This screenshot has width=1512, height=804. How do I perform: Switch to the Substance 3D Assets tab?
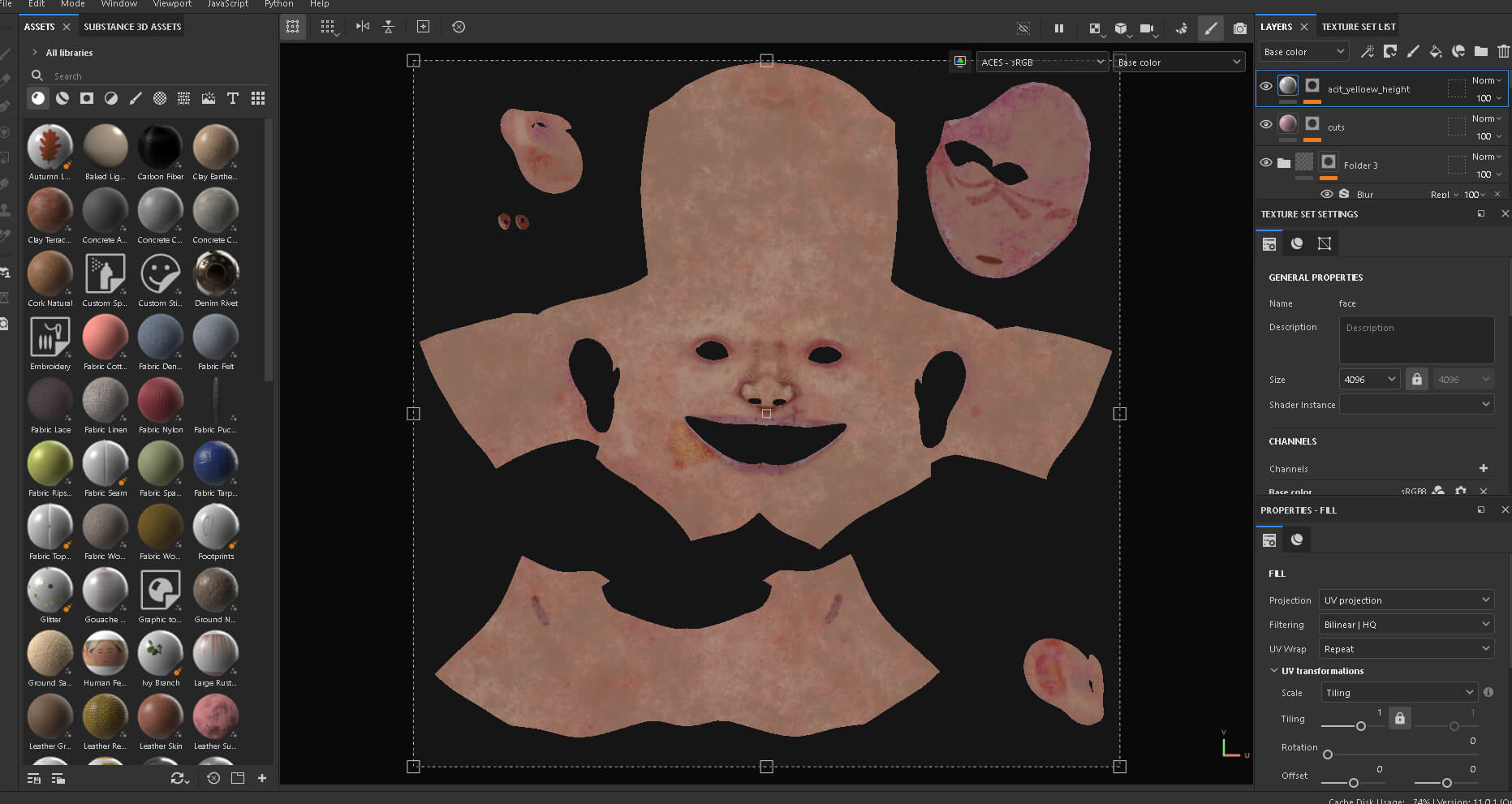[x=132, y=27]
